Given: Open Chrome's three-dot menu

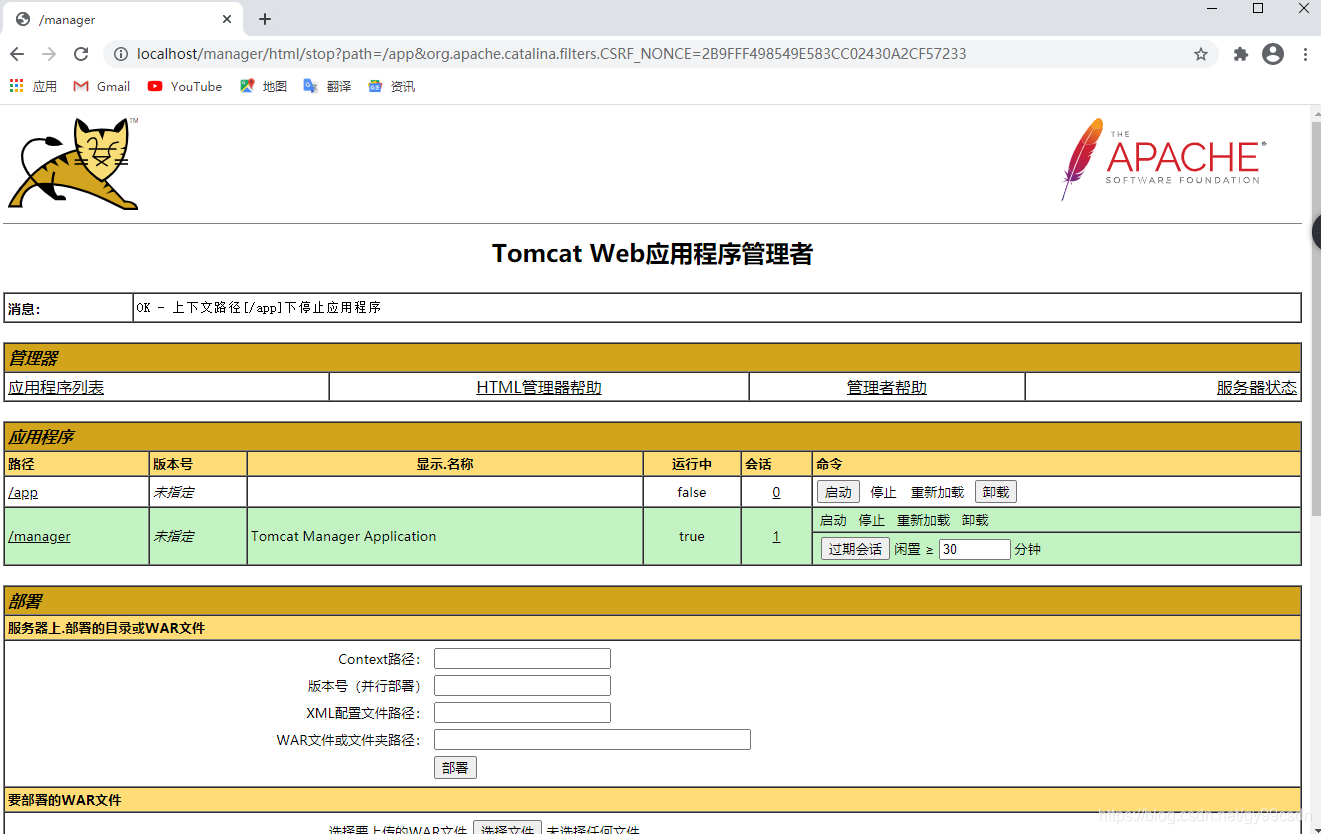Looking at the screenshot, I should [x=1305, y=54].
